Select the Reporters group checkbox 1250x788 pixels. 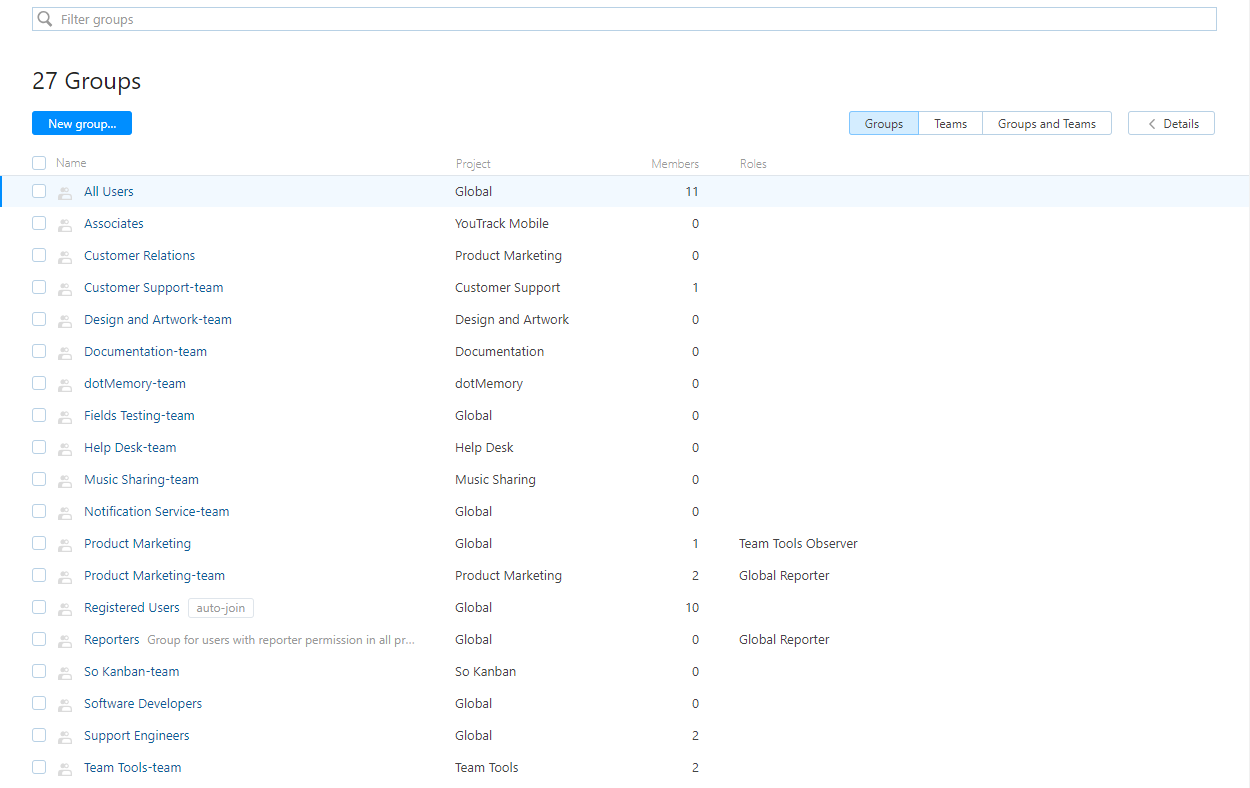click(x=39, y=639)
